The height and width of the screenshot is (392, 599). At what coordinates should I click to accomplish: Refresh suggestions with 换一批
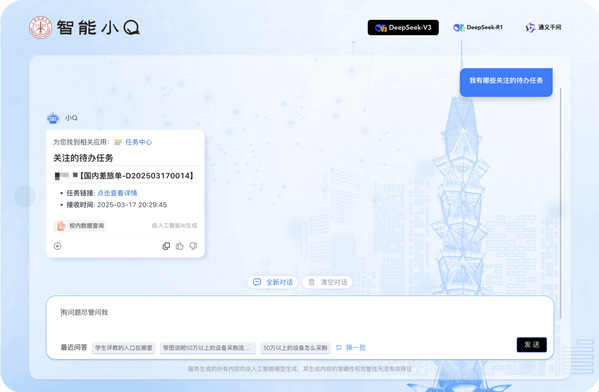click(351, 348)
